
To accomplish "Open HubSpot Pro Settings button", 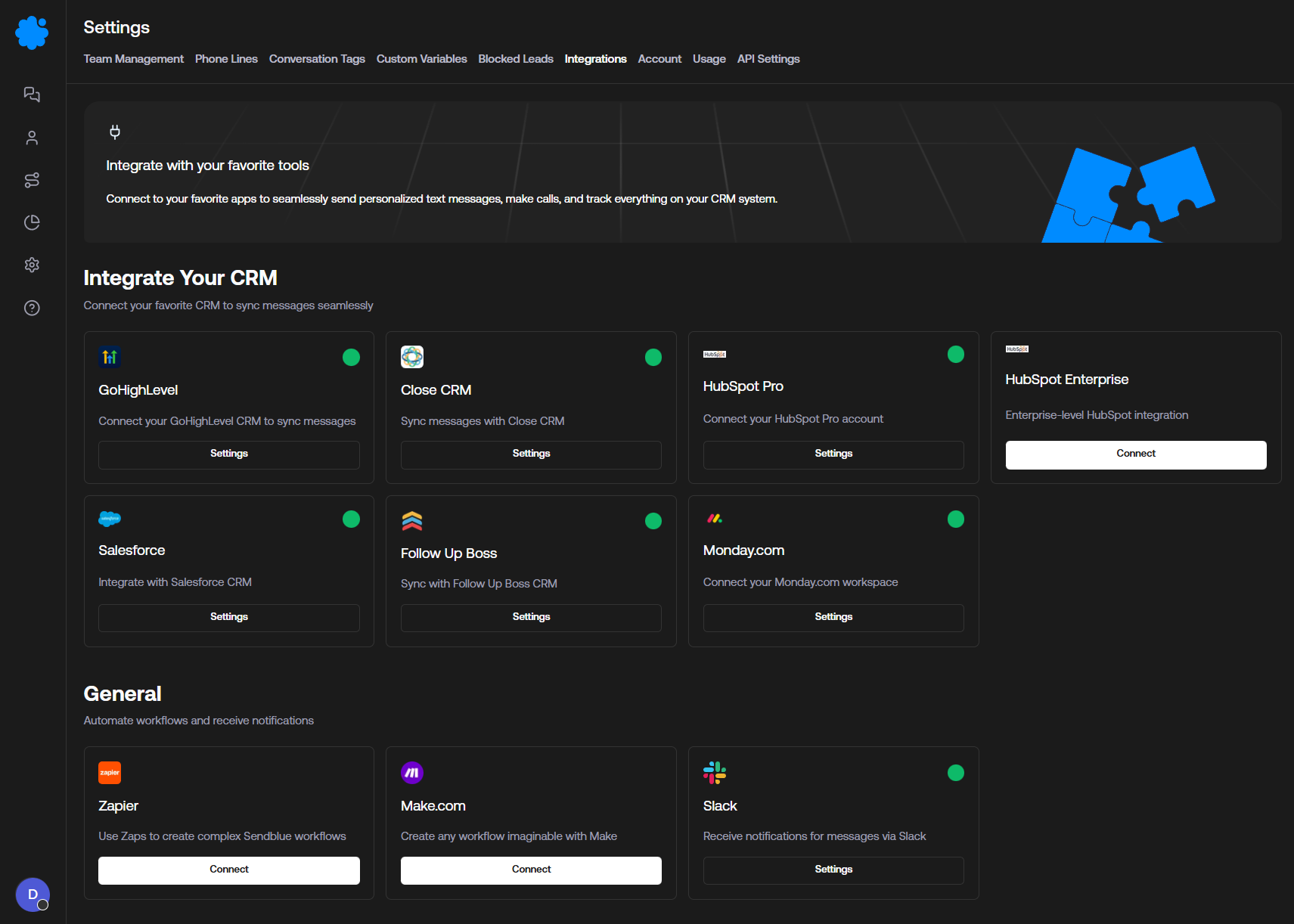I will tap(833, 454).
